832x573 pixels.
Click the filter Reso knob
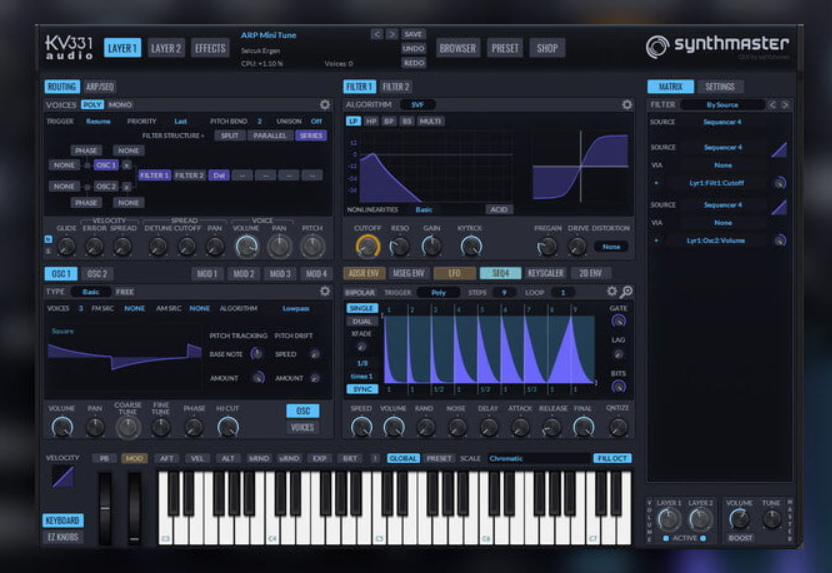(x=400, y=246)
